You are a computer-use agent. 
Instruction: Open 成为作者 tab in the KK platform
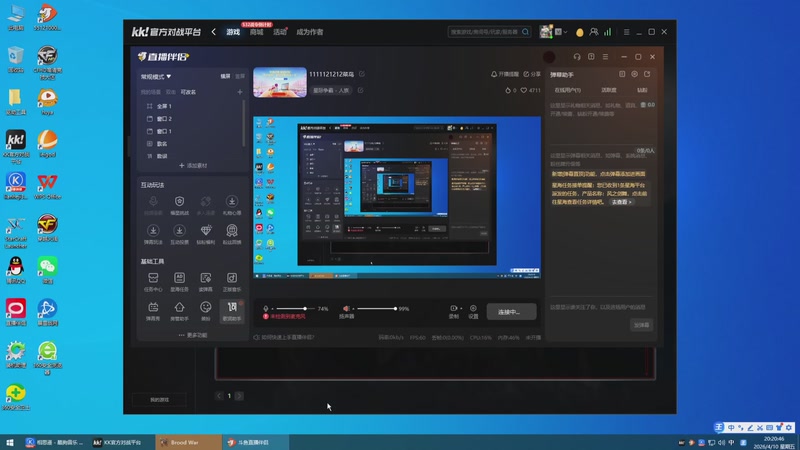tap(309, 32)
